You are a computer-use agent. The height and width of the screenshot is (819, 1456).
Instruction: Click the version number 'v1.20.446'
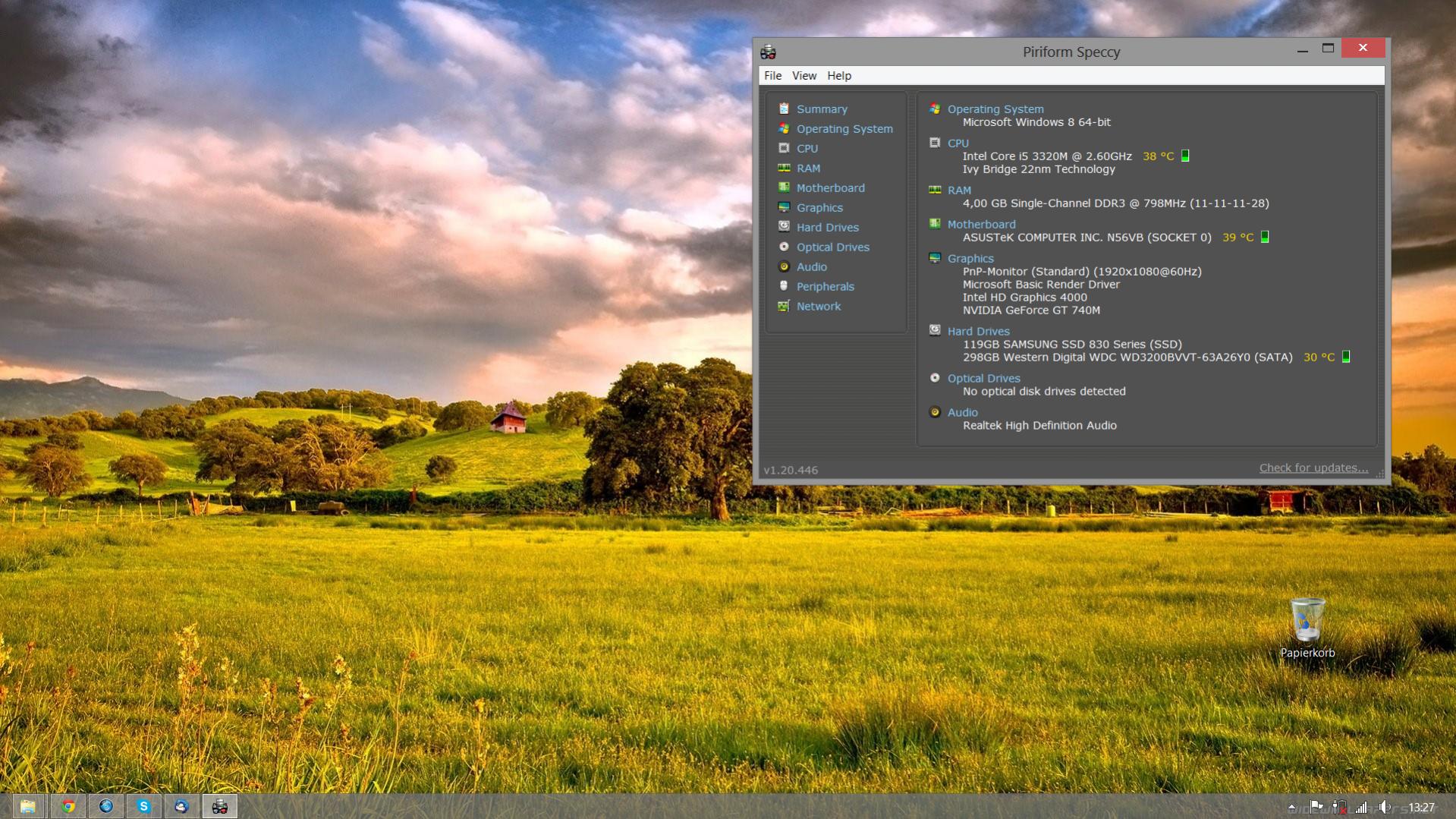click(x=791, y=471)
